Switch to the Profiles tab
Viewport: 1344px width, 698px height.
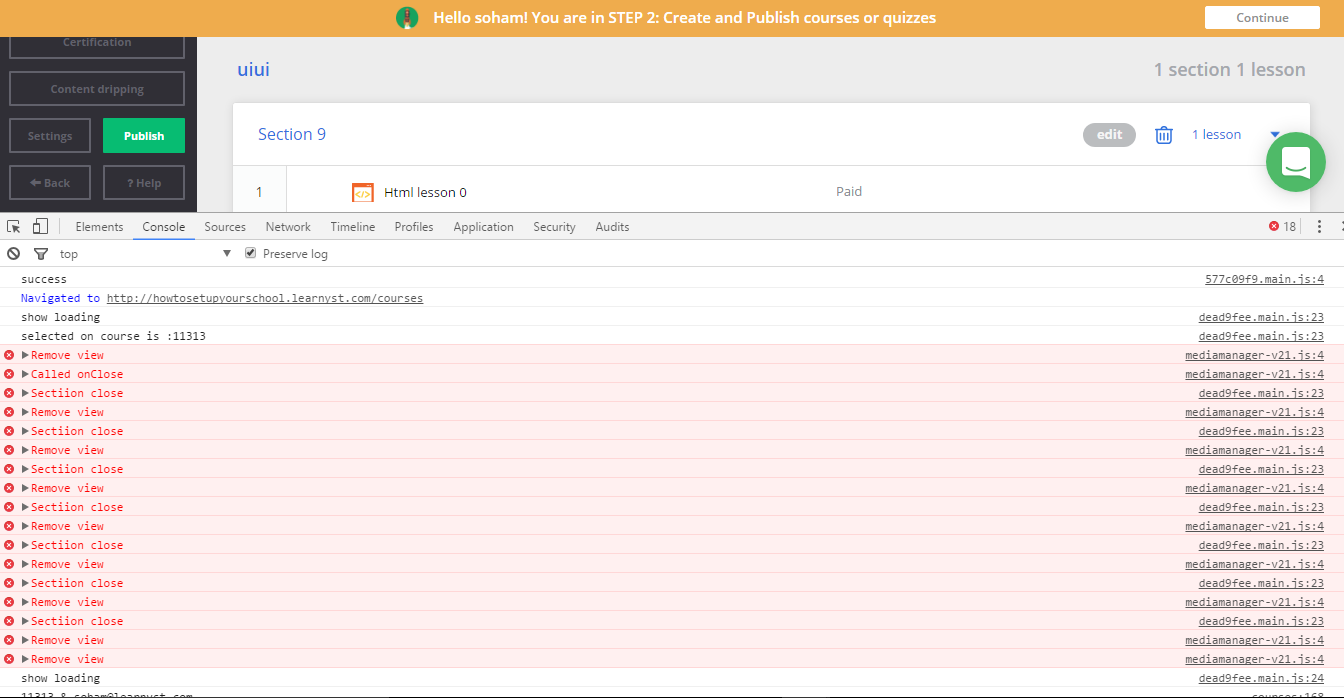click(414, 227)
